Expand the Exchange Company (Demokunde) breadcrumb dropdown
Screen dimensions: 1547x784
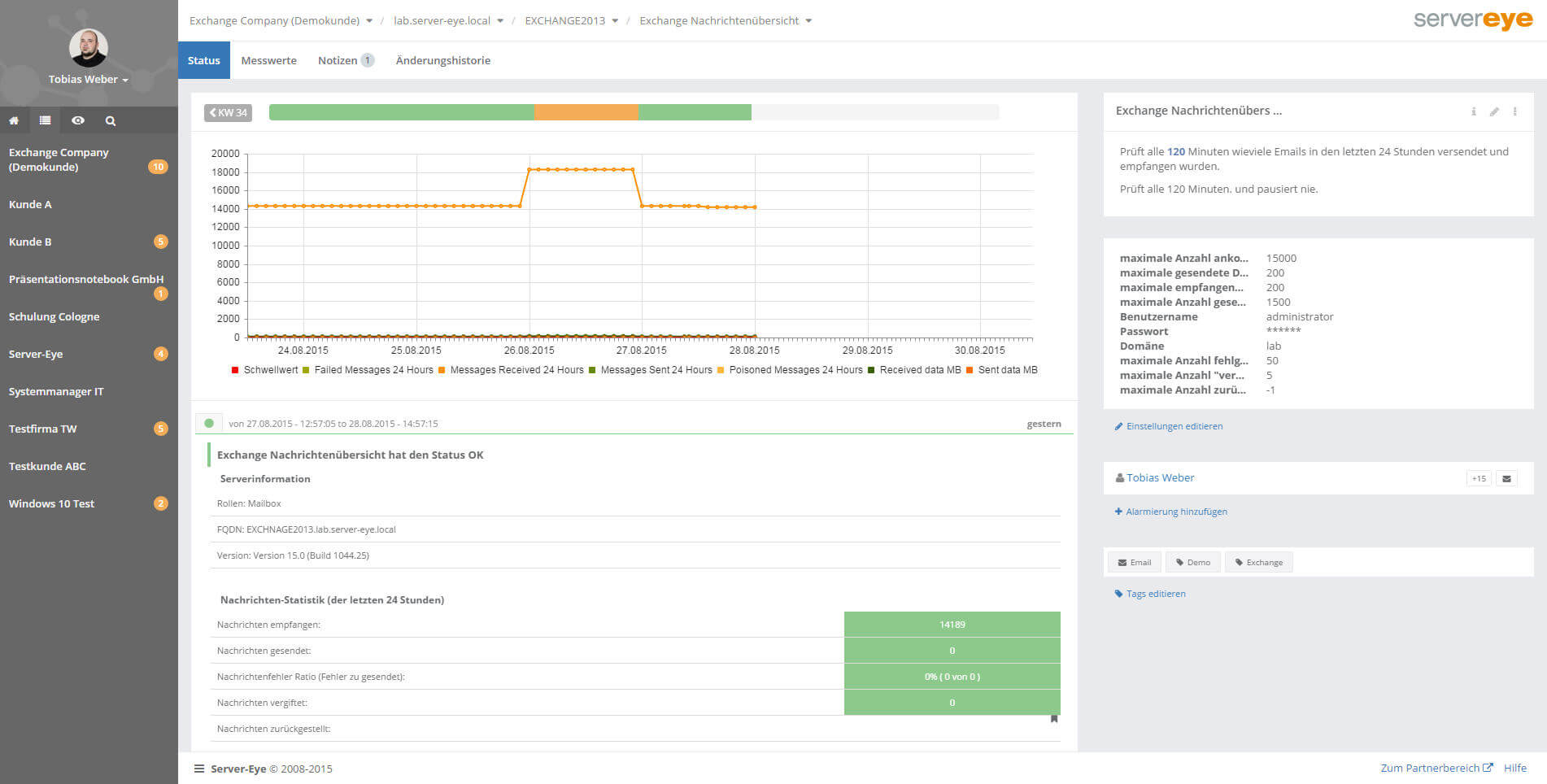(x=369, y=21)
